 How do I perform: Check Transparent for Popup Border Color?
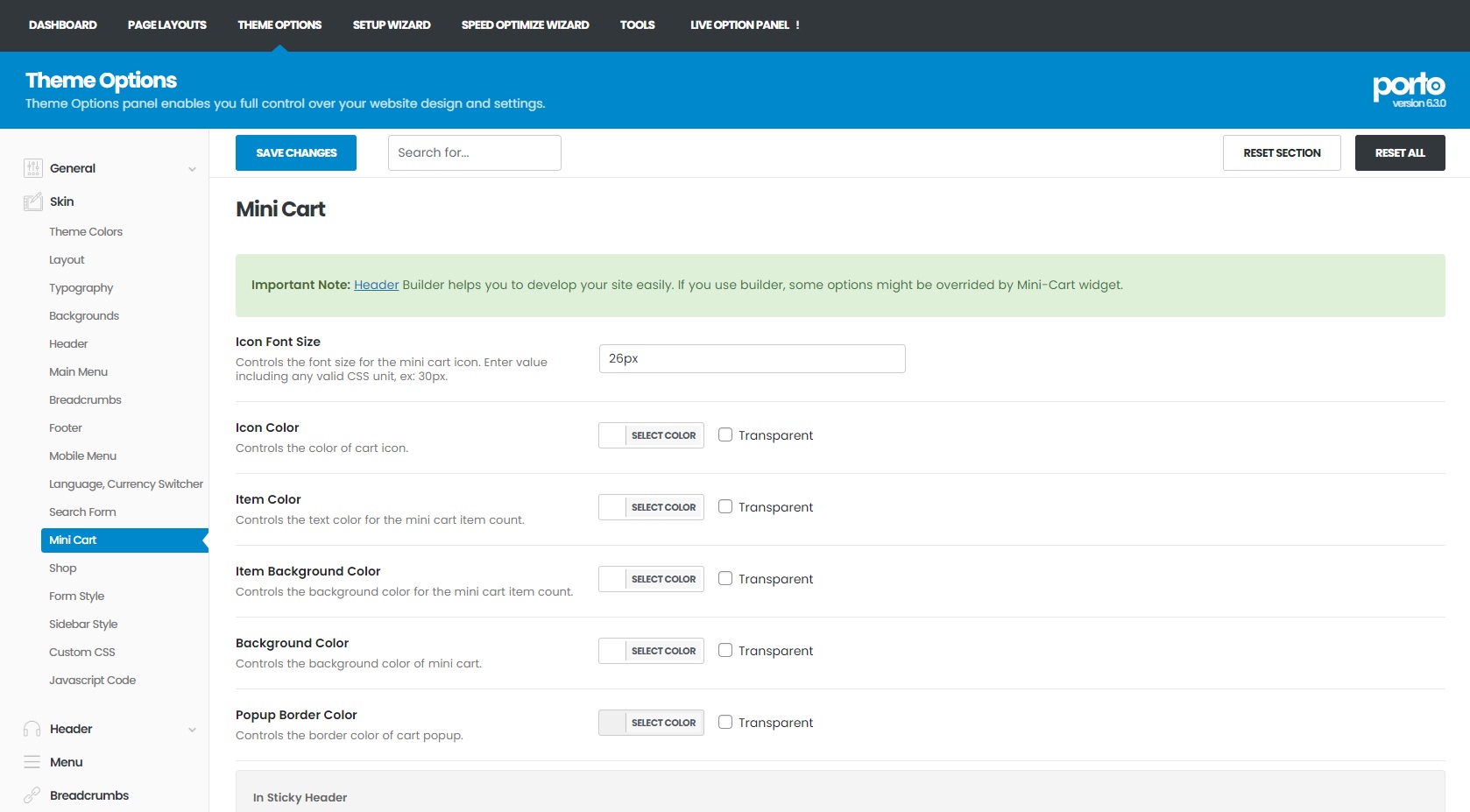tap(725, 722)
